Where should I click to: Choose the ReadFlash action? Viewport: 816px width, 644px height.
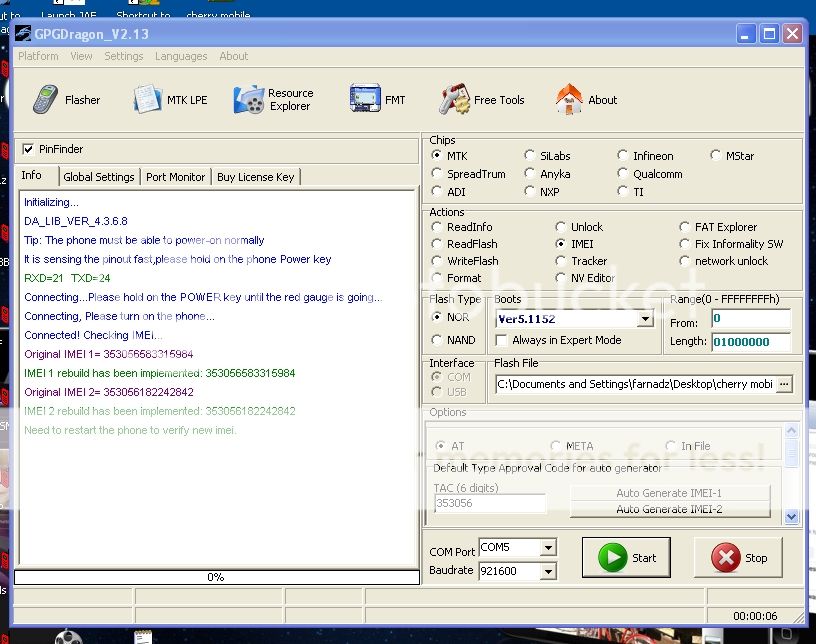click(x=437, y=244)
